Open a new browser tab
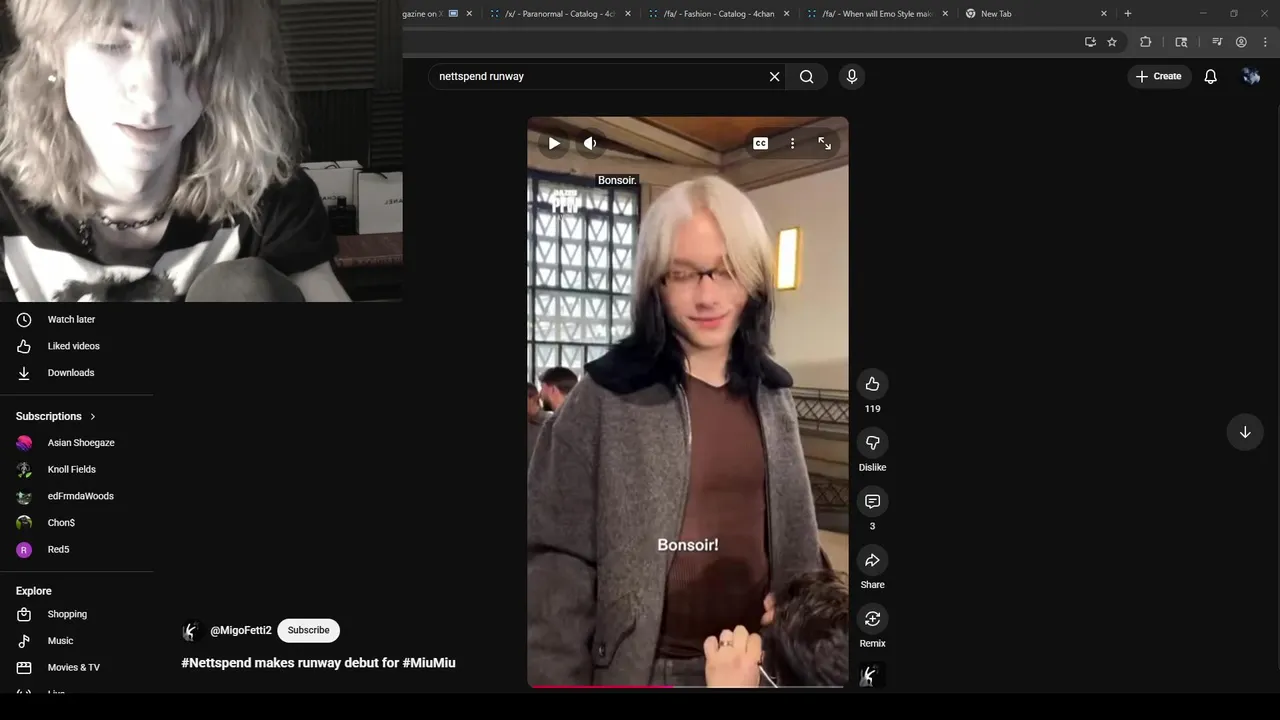The width and height of the screenshot is (1280, 720). click(x=1128, y=14)
